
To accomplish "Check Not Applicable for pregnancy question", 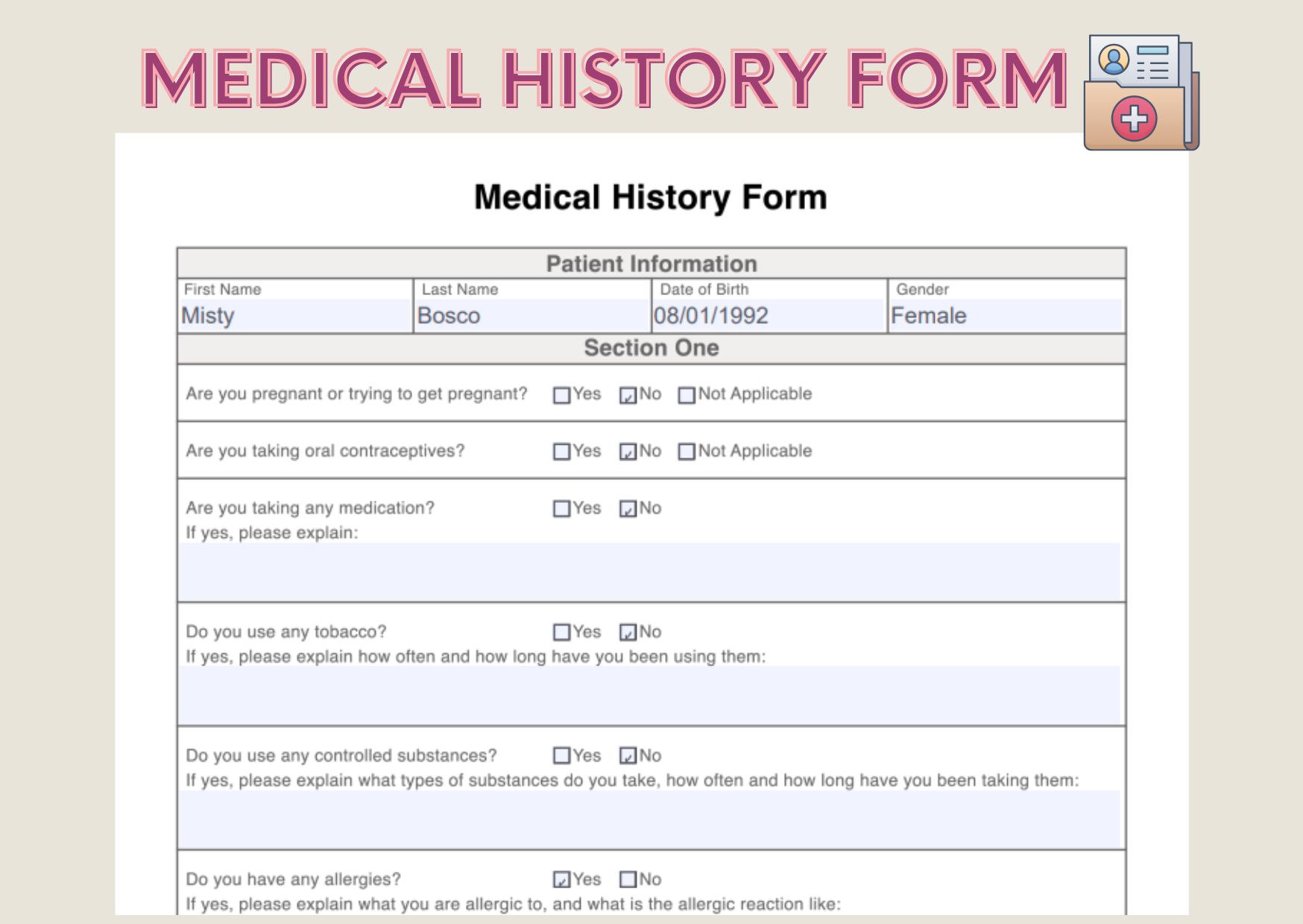I will pos(687,395).
